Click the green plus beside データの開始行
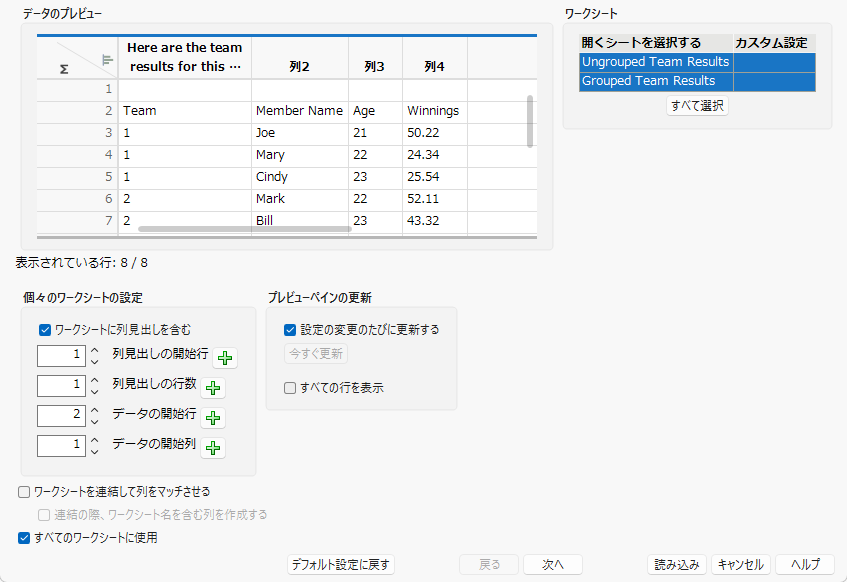Viewport: 847px width, 582px height. 213,418
